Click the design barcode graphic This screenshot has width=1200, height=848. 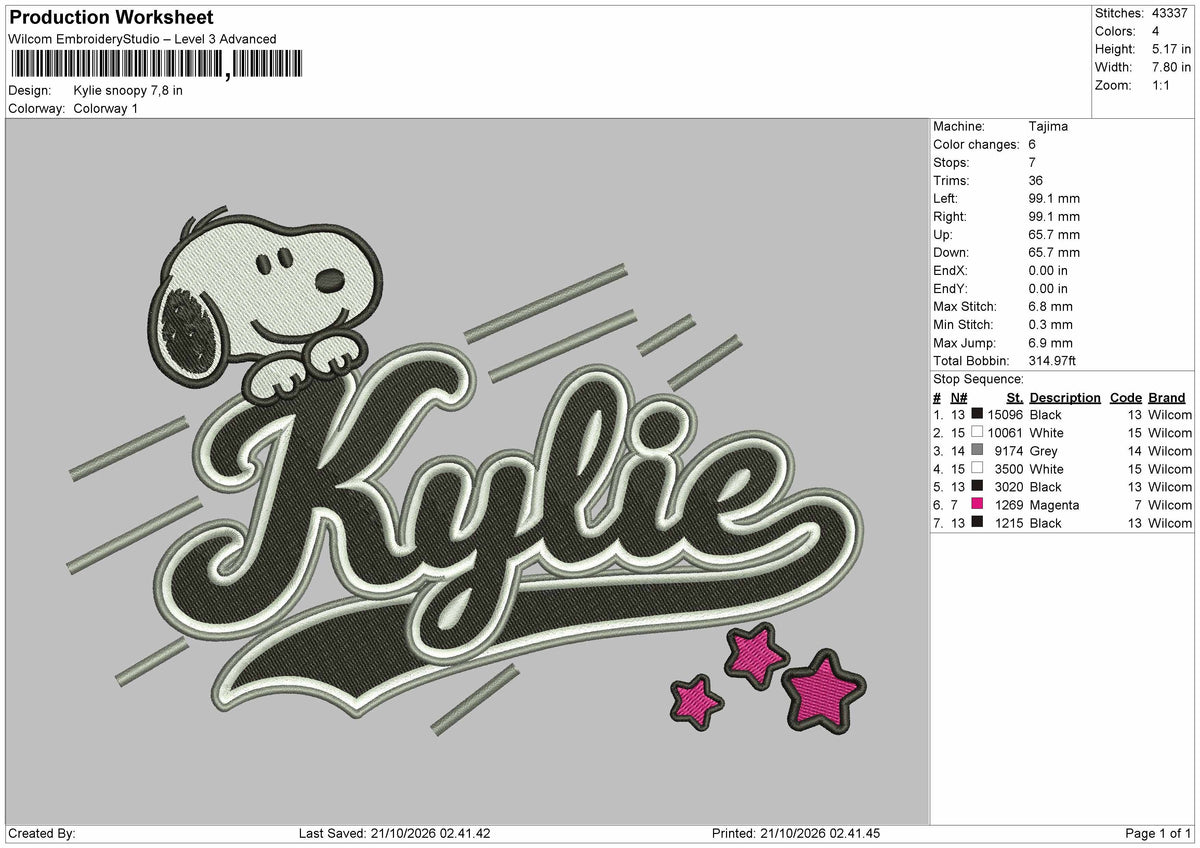155,65
